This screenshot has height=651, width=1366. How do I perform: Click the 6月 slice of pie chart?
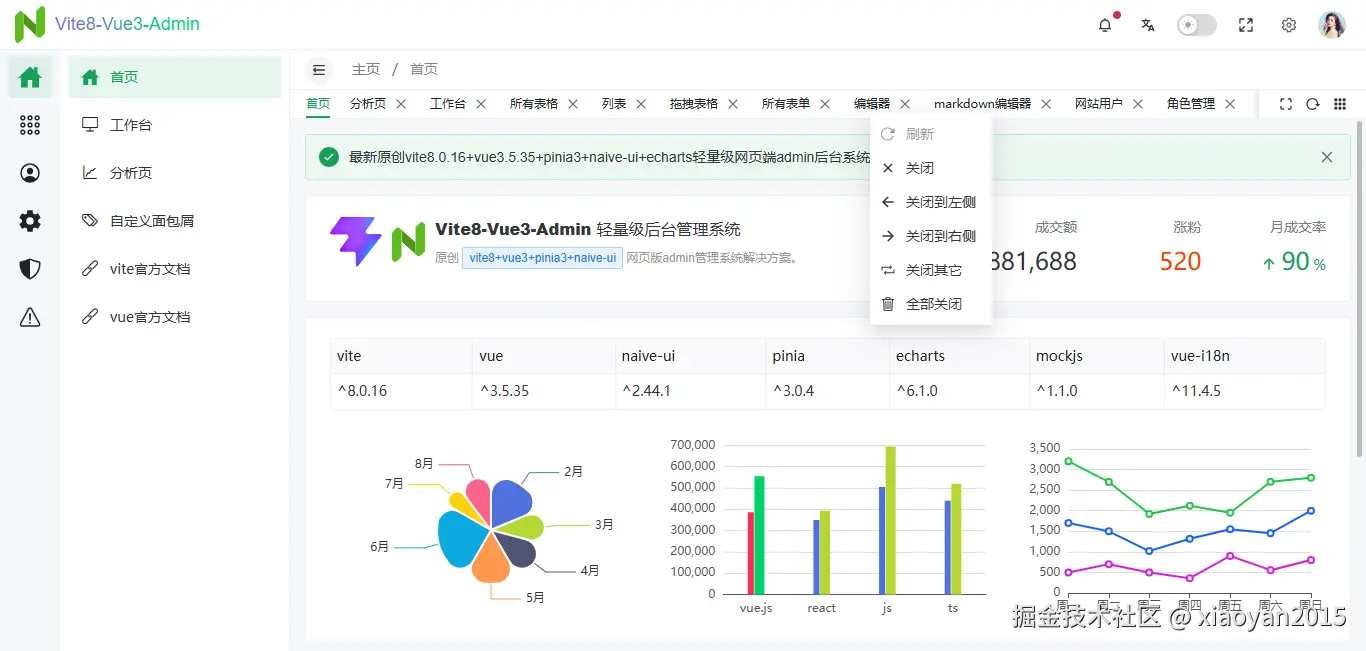(462, 540)
